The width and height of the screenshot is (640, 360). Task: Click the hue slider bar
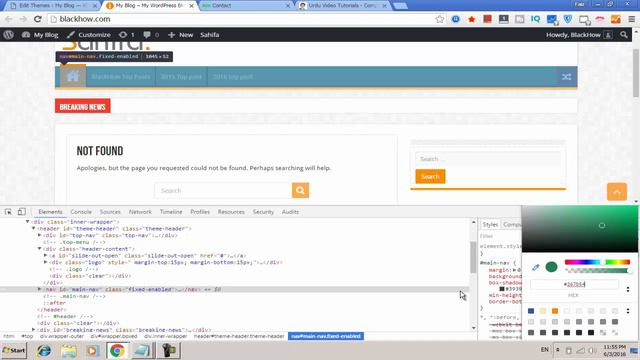[x=597, y=262]
